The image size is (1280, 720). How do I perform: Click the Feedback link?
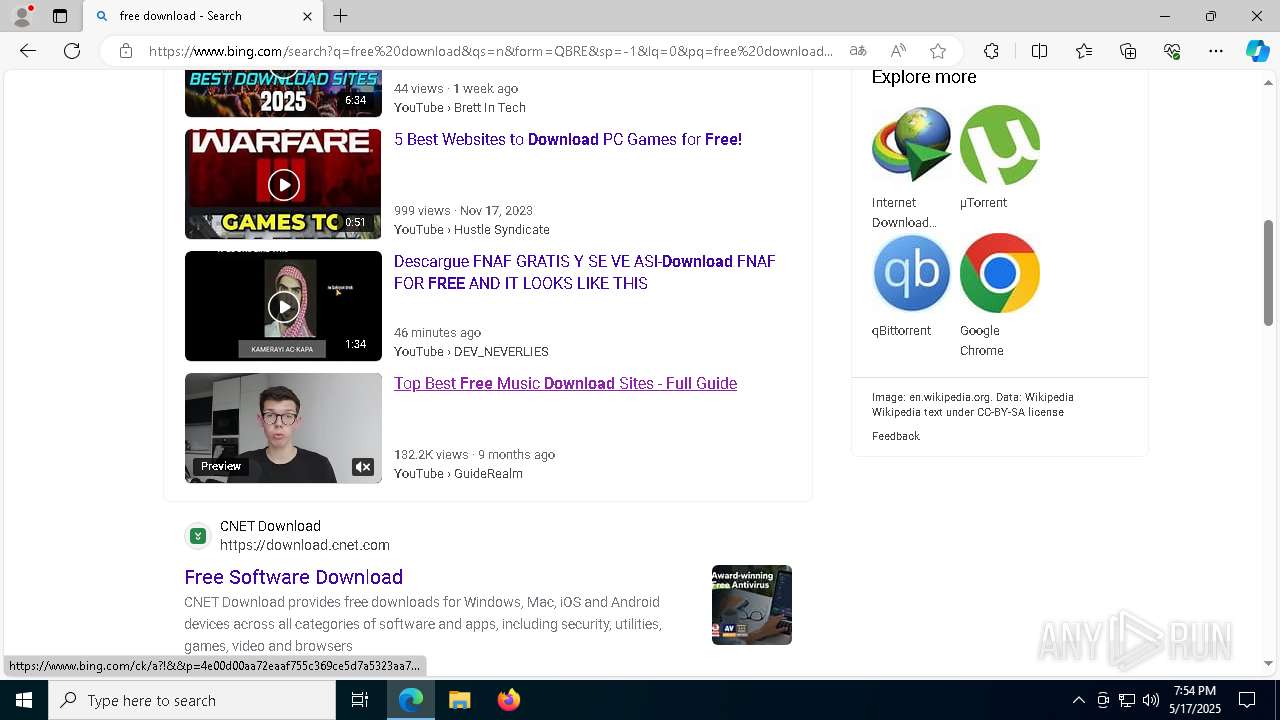(x=896, y=436)
